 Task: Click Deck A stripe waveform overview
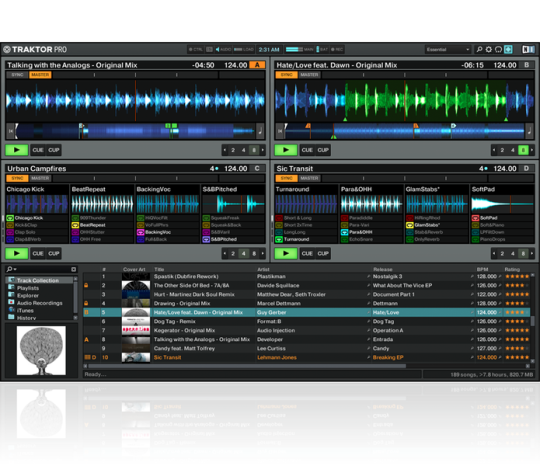136,131
